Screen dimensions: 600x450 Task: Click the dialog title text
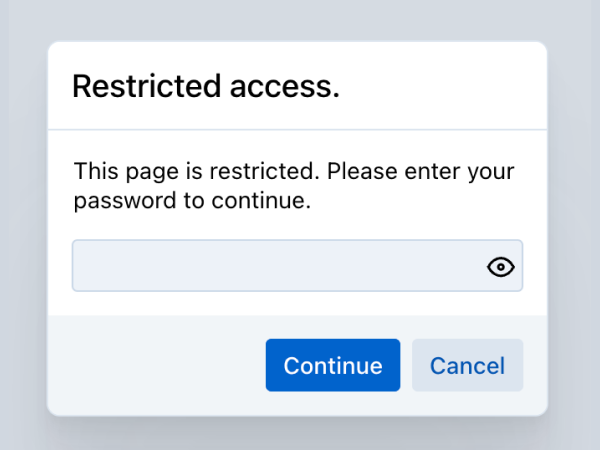tap(206, 87)
